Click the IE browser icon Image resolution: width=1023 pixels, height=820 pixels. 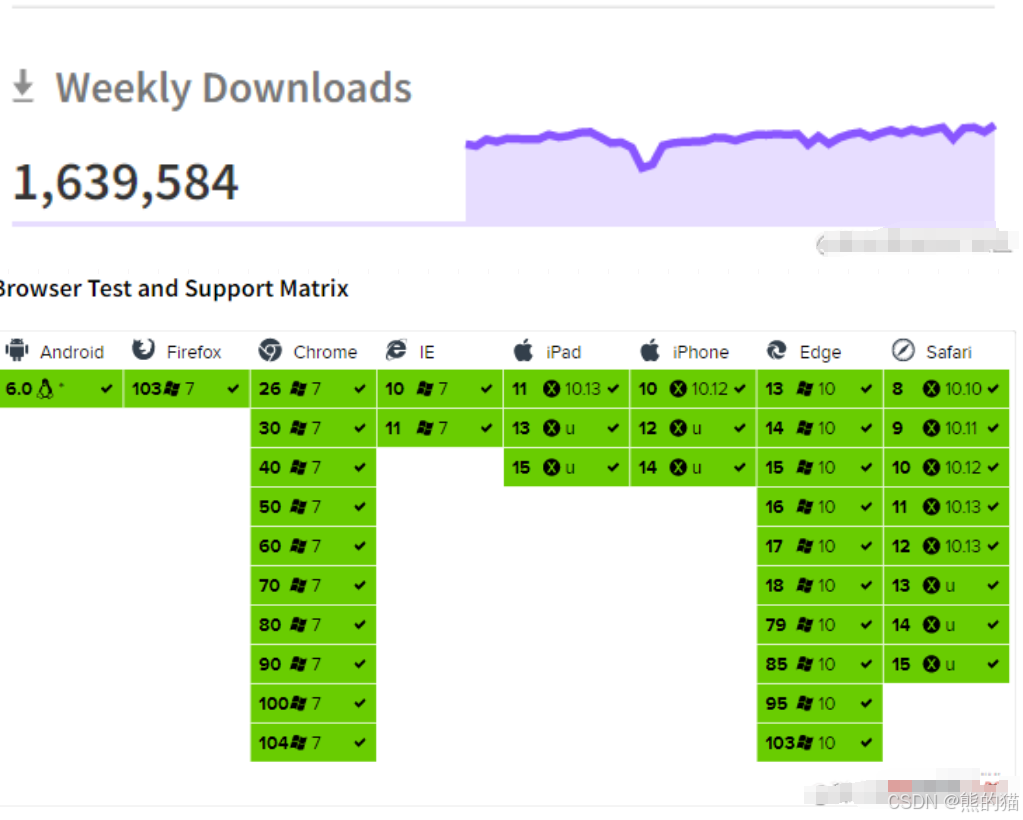click(x=396, y=350)
